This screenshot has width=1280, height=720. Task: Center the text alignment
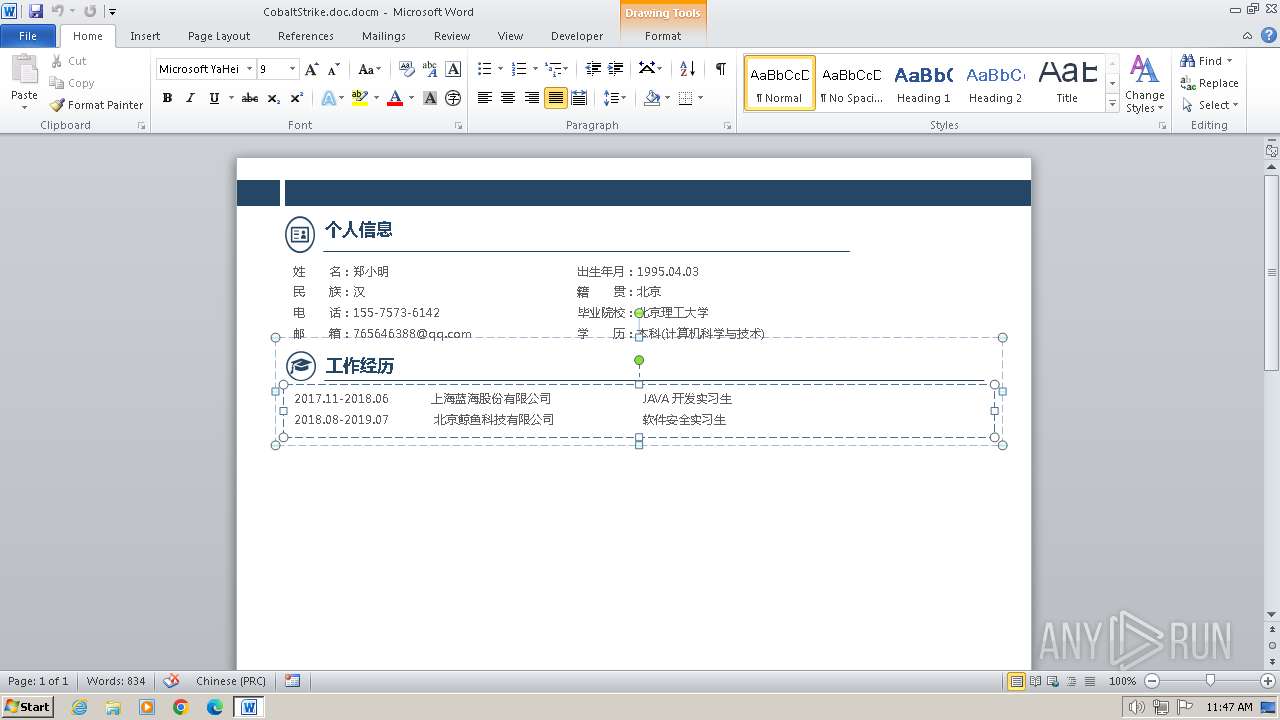[508, 98]
